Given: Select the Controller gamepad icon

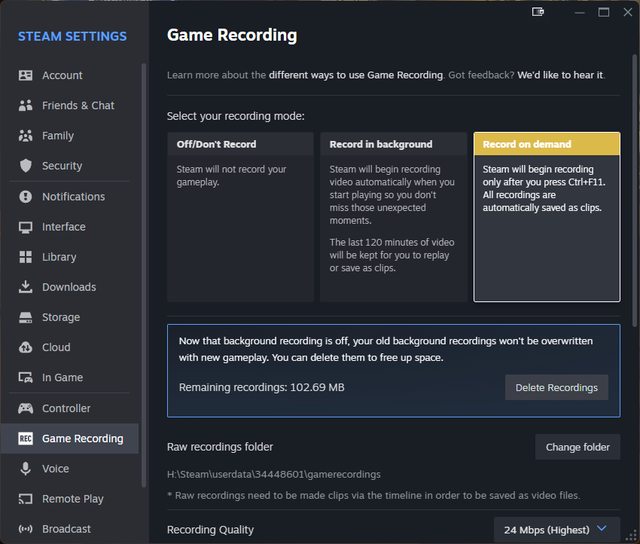Looking at the screenshot, I should coord(26,408).
